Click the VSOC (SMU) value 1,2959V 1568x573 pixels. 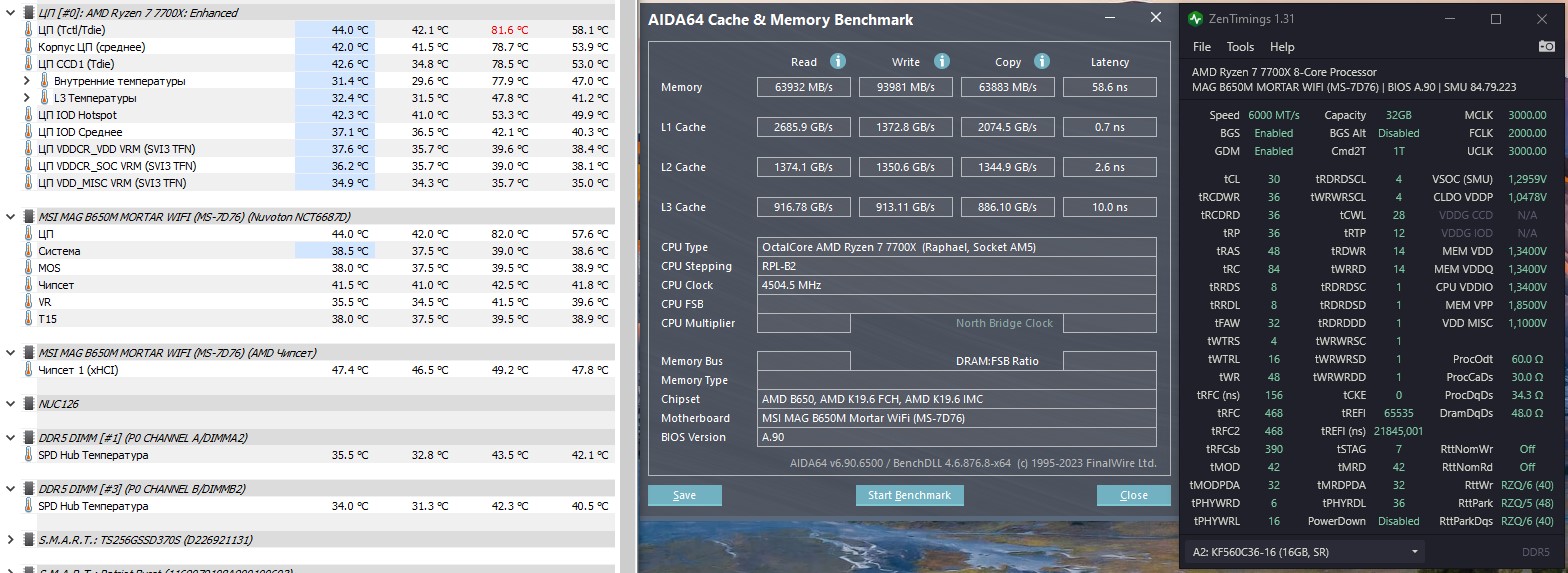point(1526,179)
